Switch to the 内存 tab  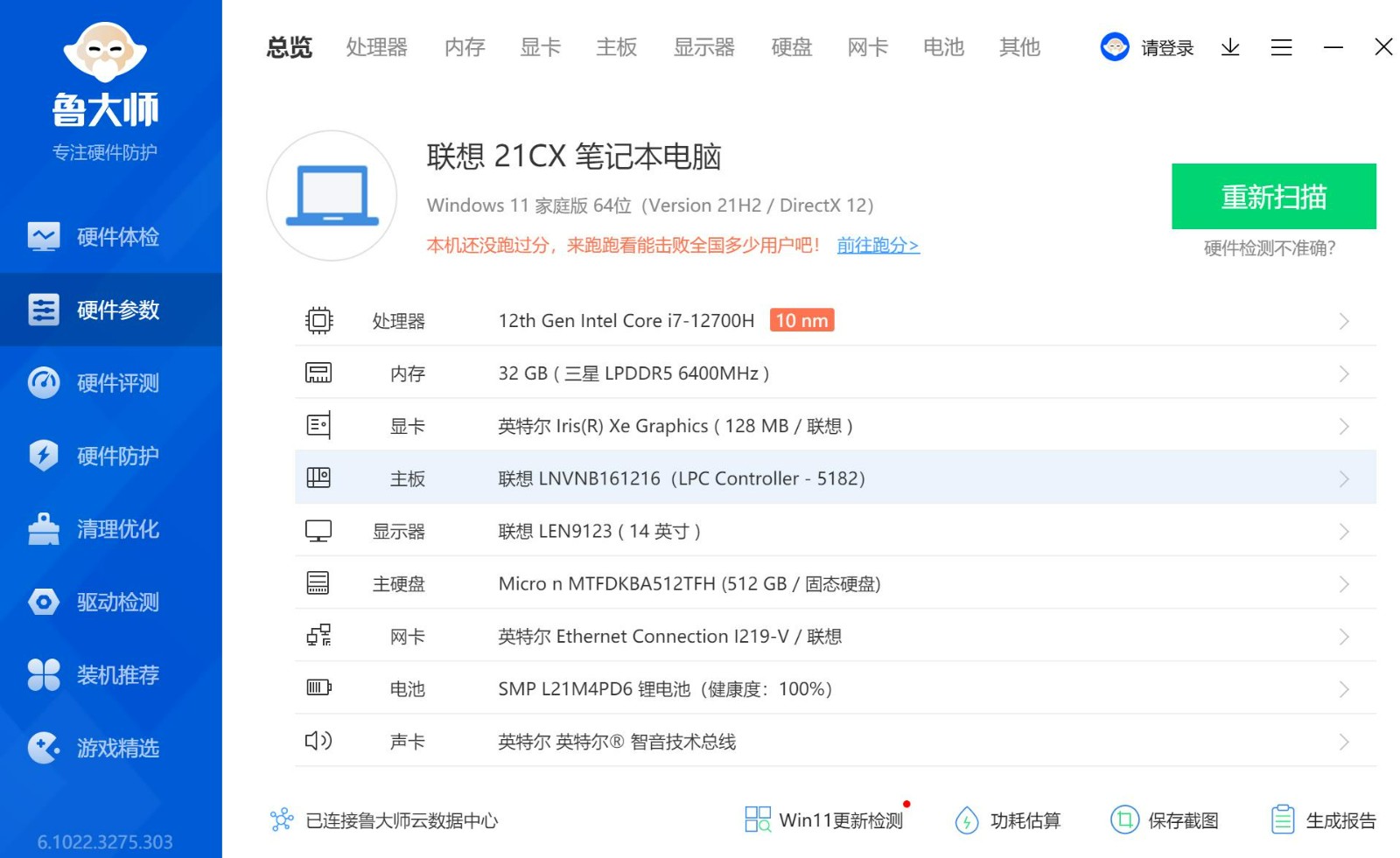pos(465,47)
